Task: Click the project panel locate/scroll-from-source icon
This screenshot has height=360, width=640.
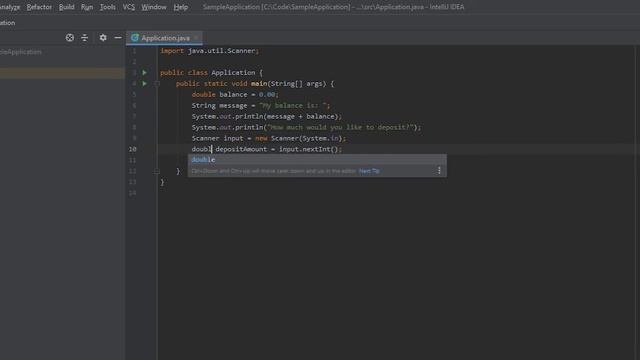Action: (70, 38)
